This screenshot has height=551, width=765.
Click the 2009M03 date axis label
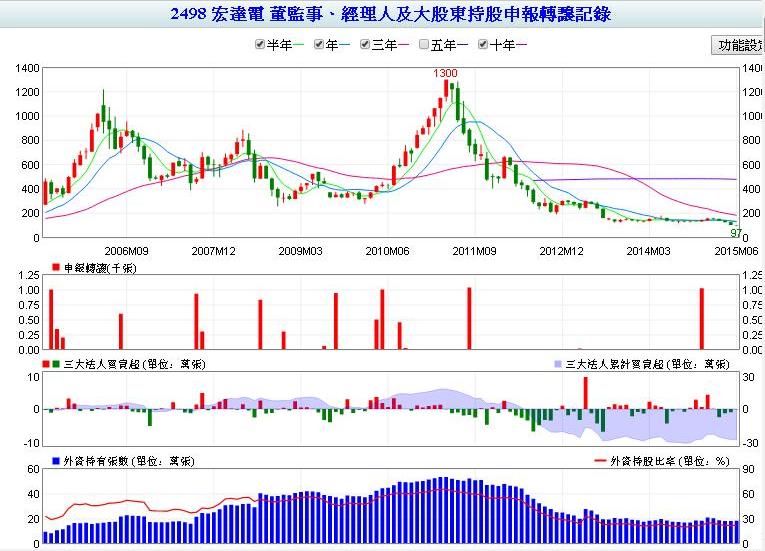pyautogui.click(x=300, y=251)
